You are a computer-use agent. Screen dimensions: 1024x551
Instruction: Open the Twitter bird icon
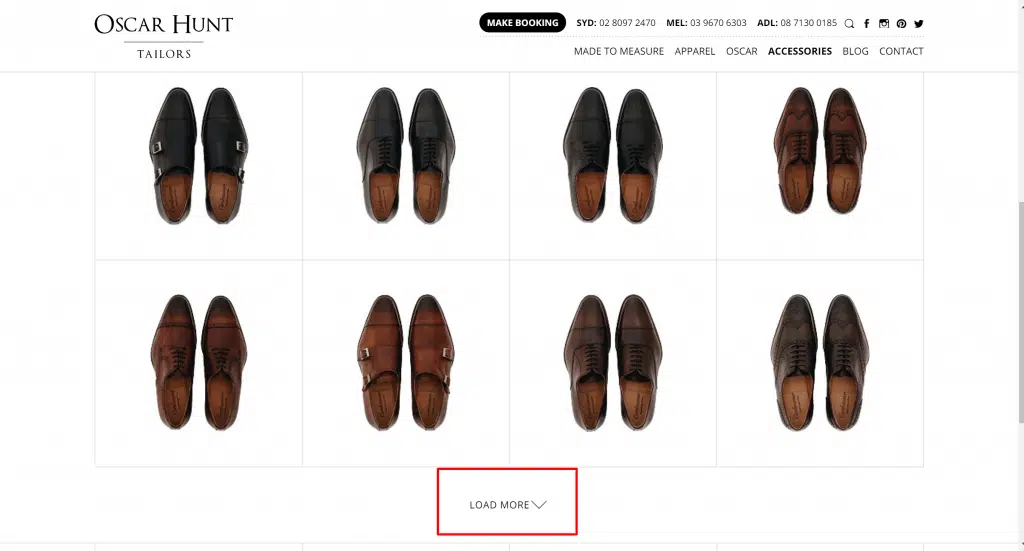(918, 23)
